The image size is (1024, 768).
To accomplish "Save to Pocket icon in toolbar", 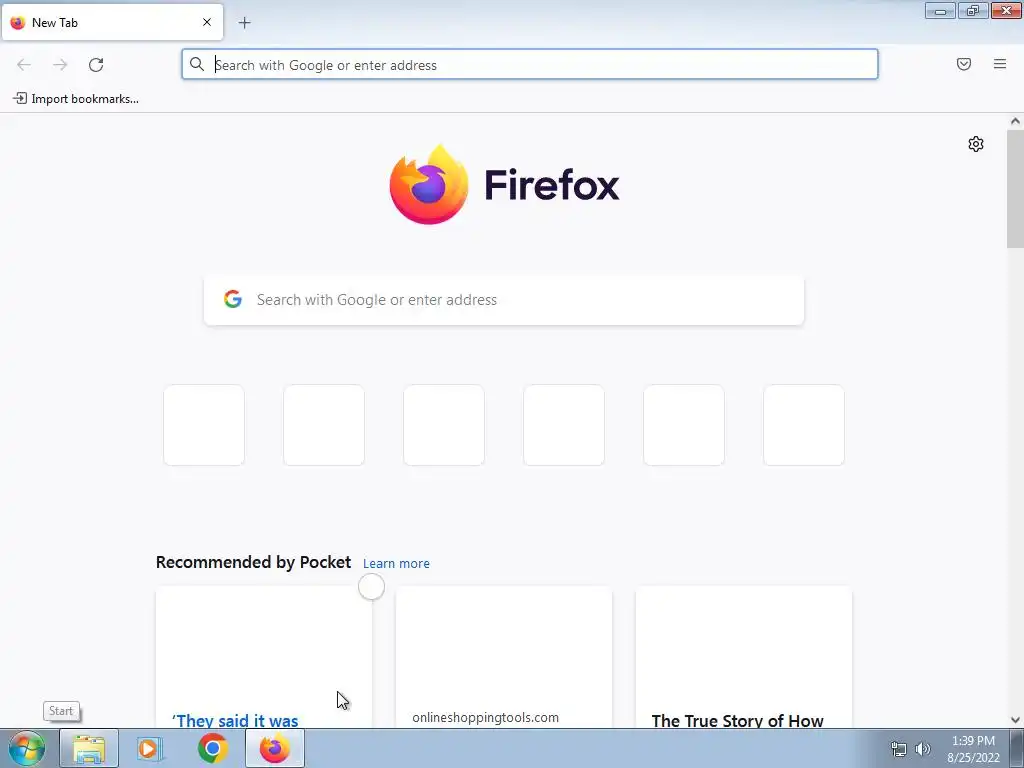I will pos(964,64).
